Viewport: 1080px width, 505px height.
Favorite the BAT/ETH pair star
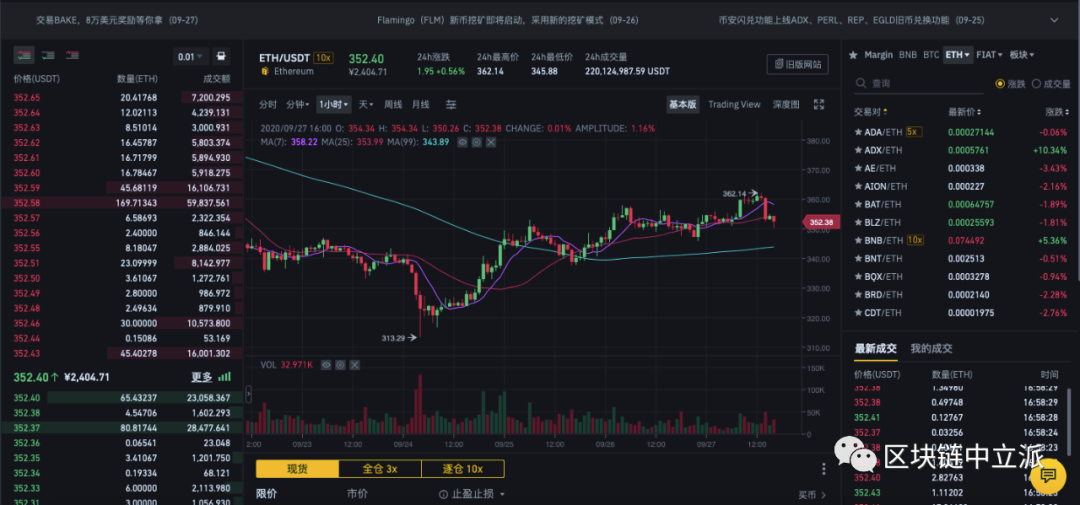coord(858,204)
